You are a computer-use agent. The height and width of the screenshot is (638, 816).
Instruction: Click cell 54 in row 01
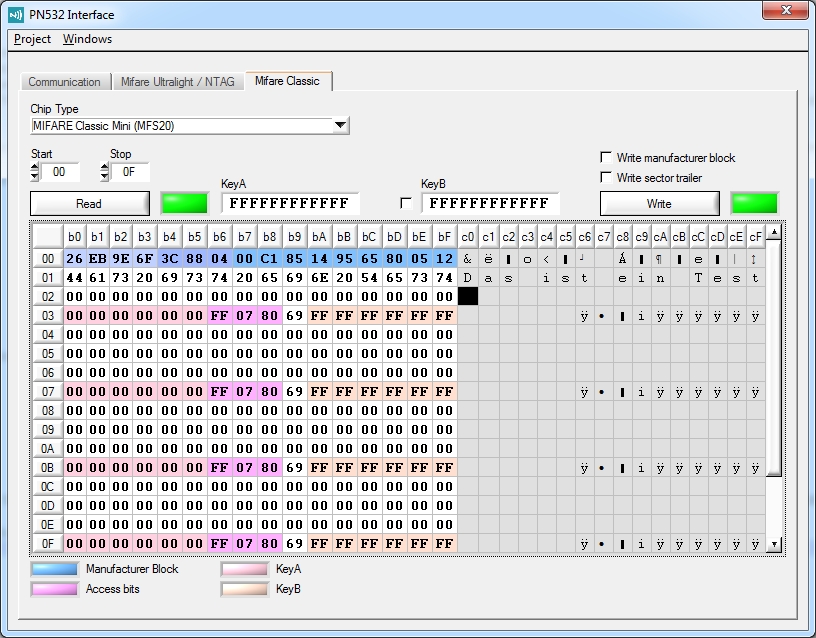369,278
